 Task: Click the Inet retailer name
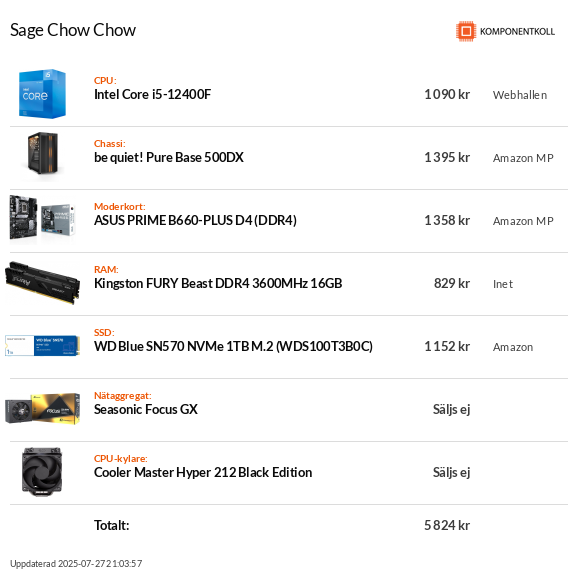pos(503,284)
